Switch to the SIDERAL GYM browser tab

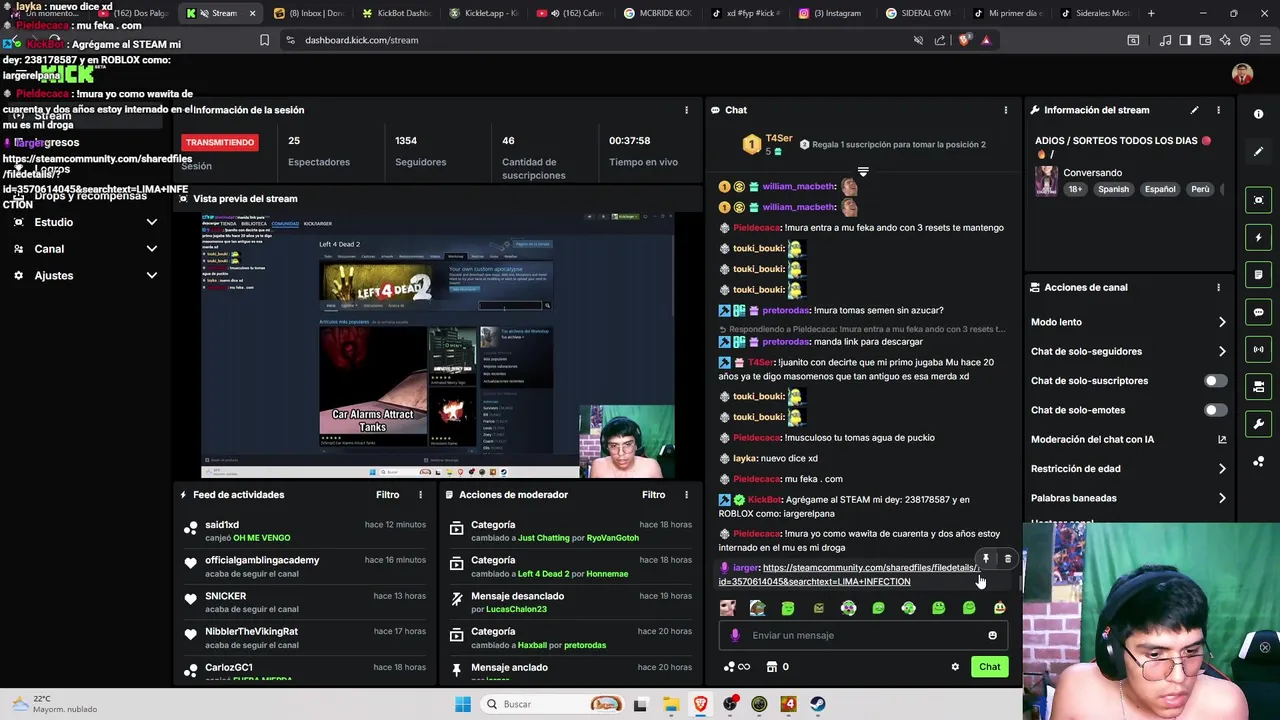pos(917,13)
